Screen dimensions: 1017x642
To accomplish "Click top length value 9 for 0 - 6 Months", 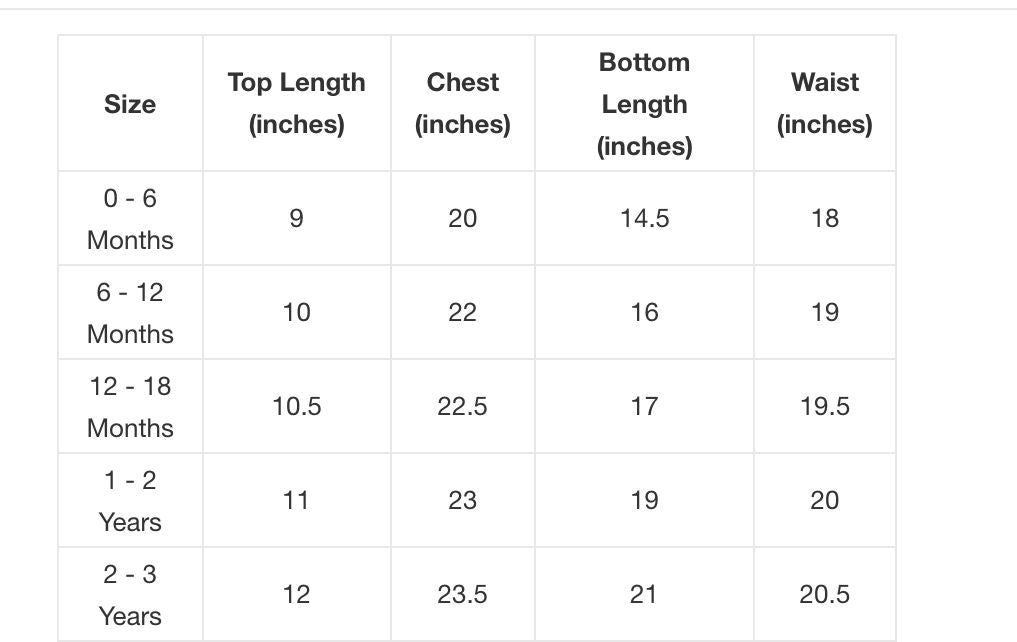I will (296, 219).
